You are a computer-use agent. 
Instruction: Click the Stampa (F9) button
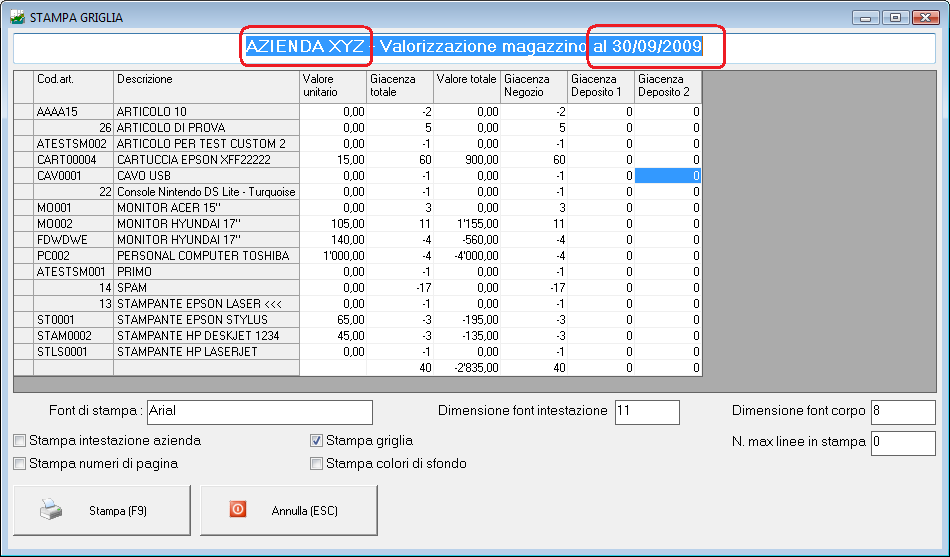coord(102,510)
